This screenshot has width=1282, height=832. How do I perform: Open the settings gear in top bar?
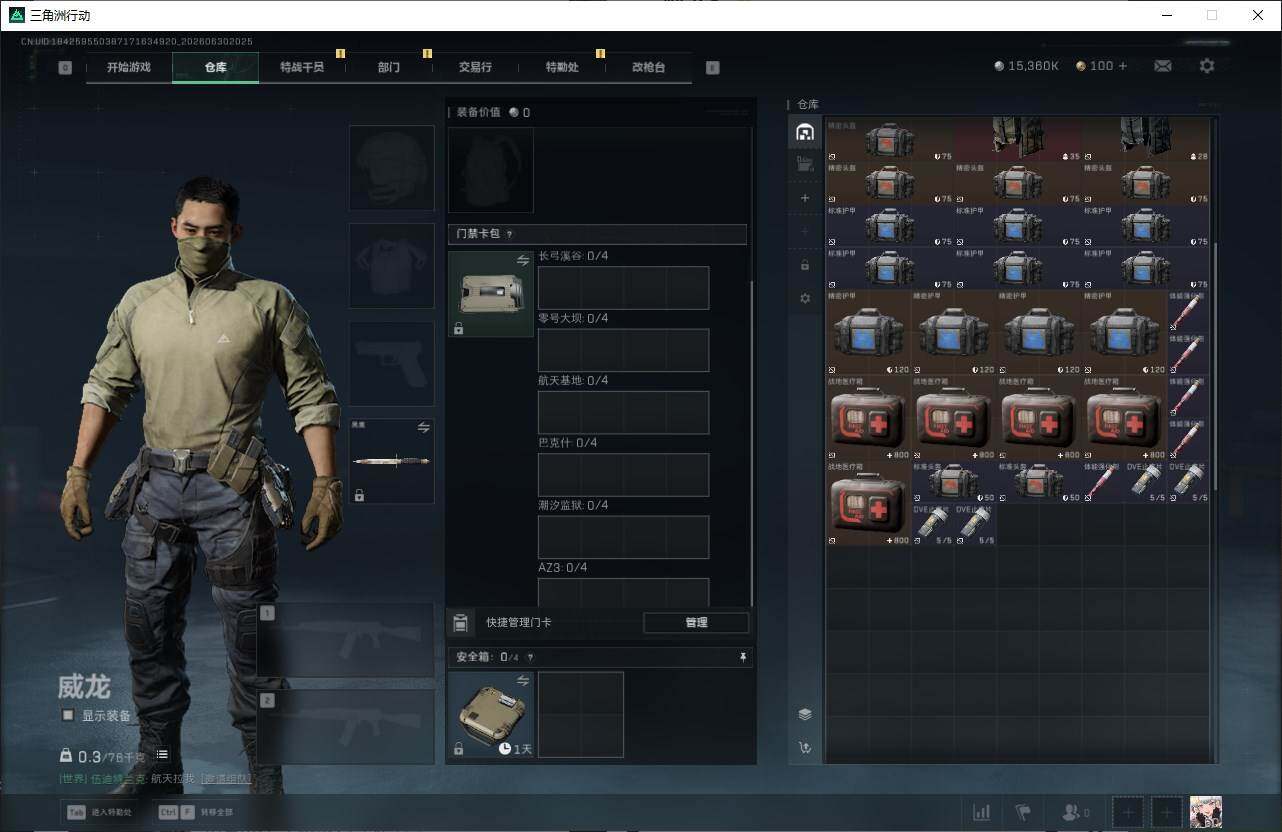(x=1207, y=66)
